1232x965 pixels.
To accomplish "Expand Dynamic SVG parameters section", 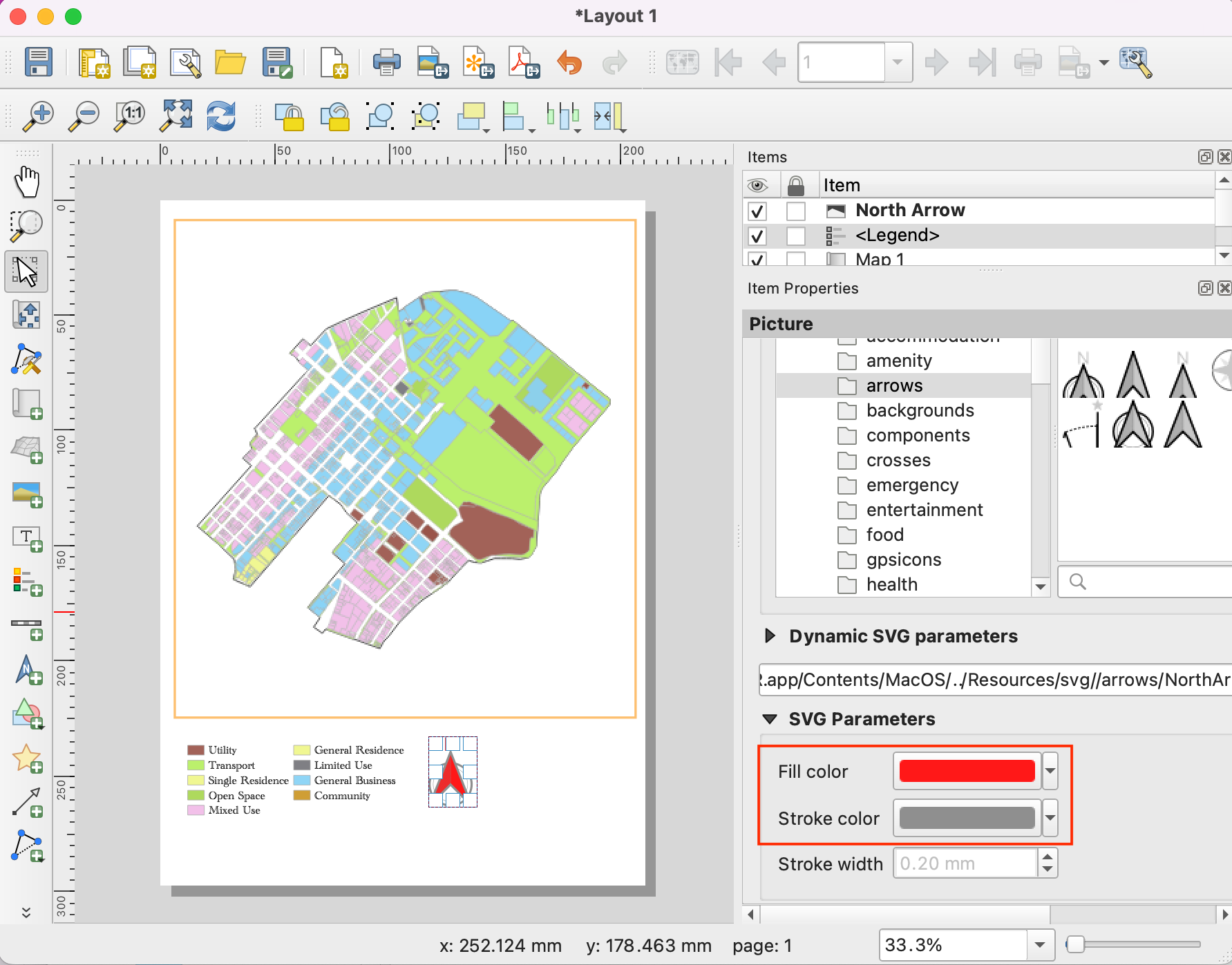I will point(770,636).
